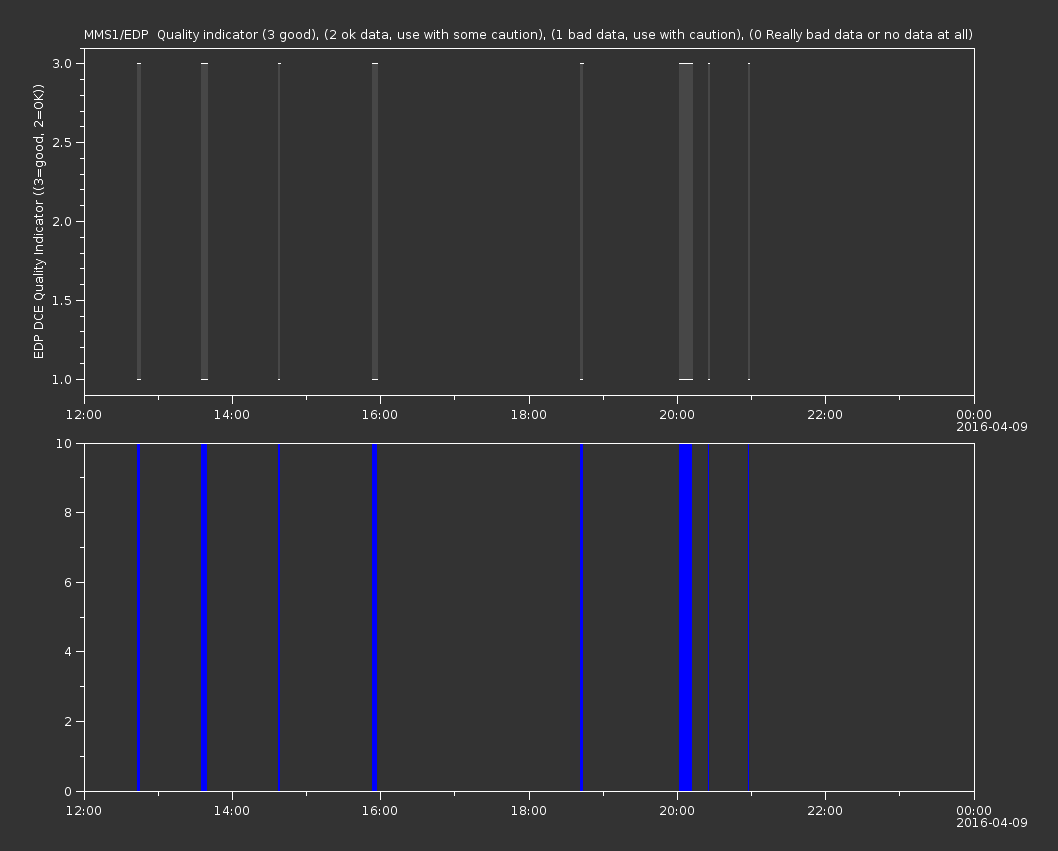Click the 8 tick label on bottom plot
Screen dimensions: 1058x851
coord(68,513)
